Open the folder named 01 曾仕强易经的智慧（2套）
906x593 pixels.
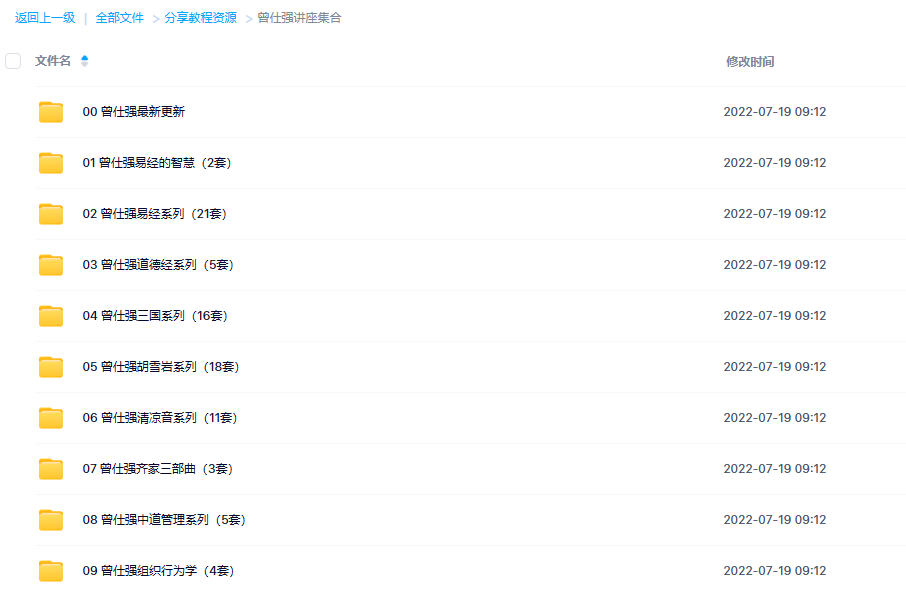[x=156, y=162]
